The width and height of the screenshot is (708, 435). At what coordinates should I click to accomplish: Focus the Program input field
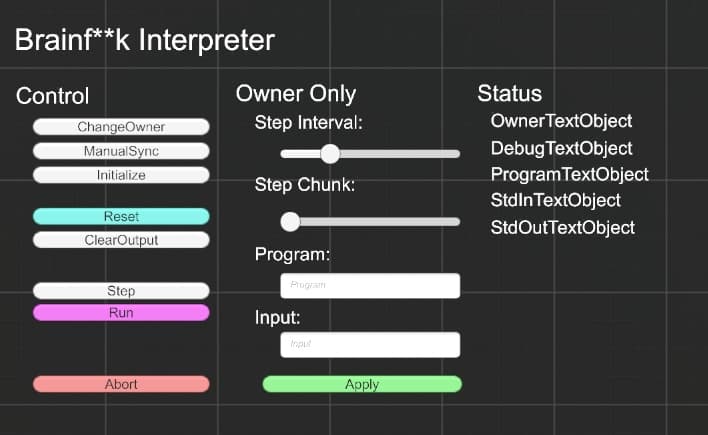[x=370, y=286]
